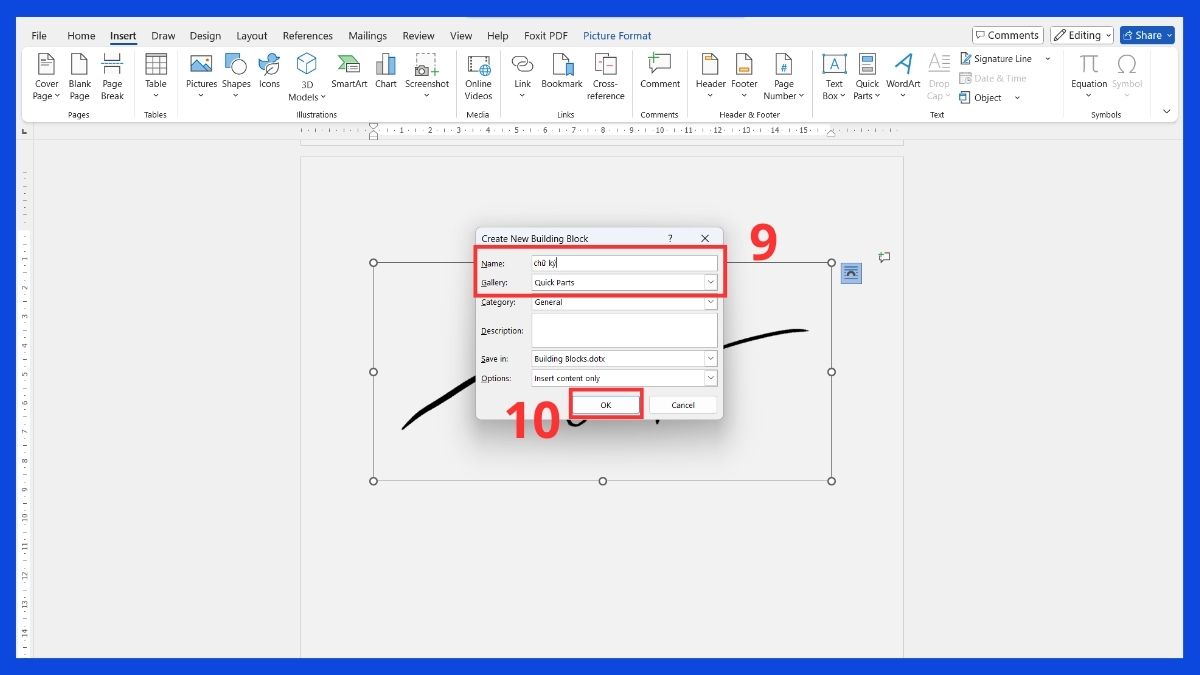Screen dimensions: 1200x675
Task: Go to the Layout tab
Action: (252, 36)
